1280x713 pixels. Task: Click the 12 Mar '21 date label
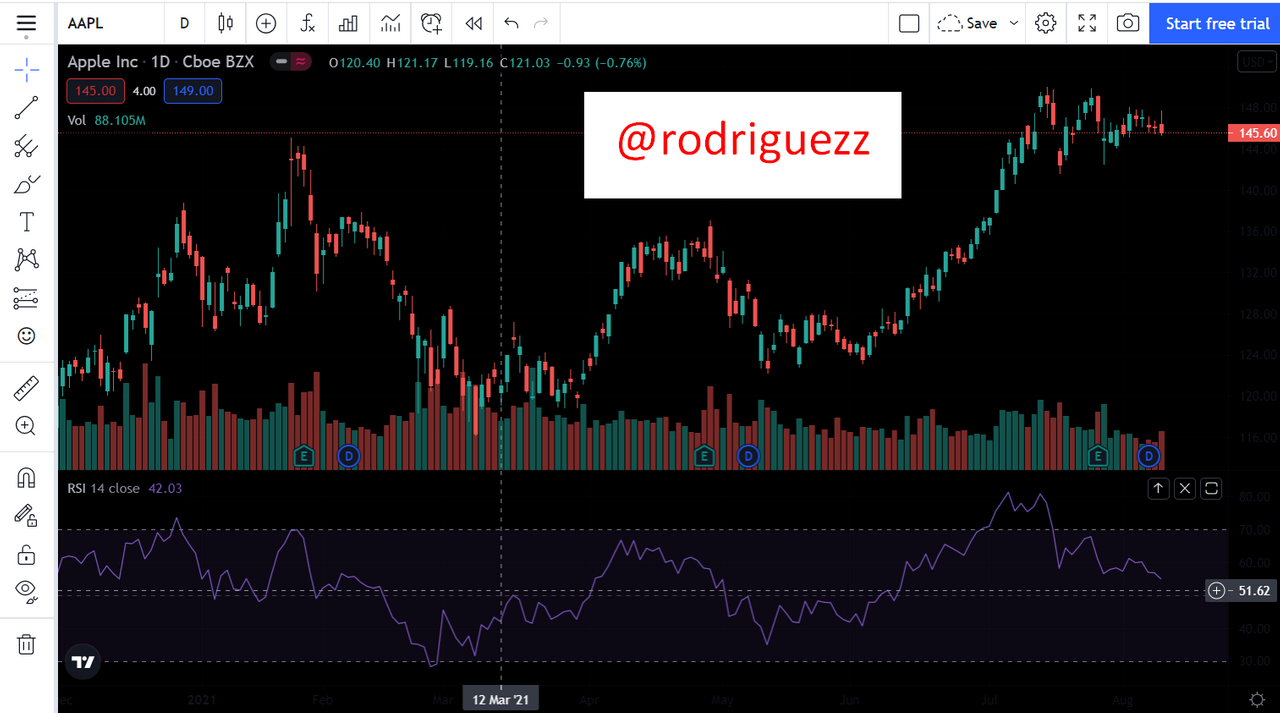pyautogui.click(x=500, y=699)
